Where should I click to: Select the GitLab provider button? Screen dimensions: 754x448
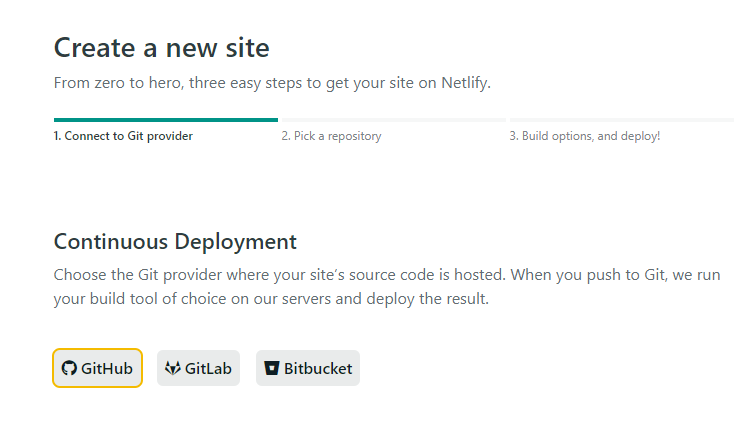coord(198,368)
